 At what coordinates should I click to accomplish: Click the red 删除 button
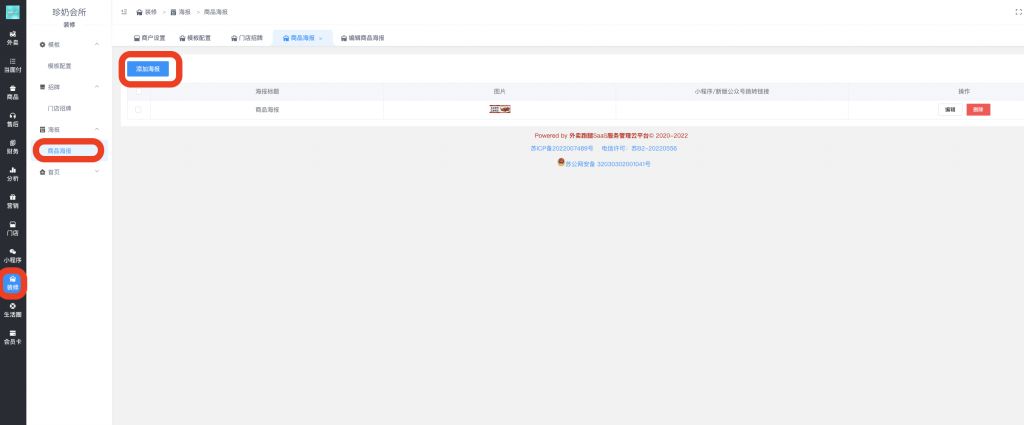(x=978, y=109)
